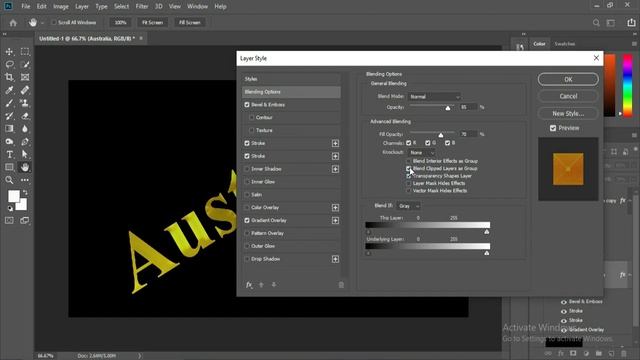Select the Gradient tool
This screenshot has height=360, width=640.
pos(9,129)
